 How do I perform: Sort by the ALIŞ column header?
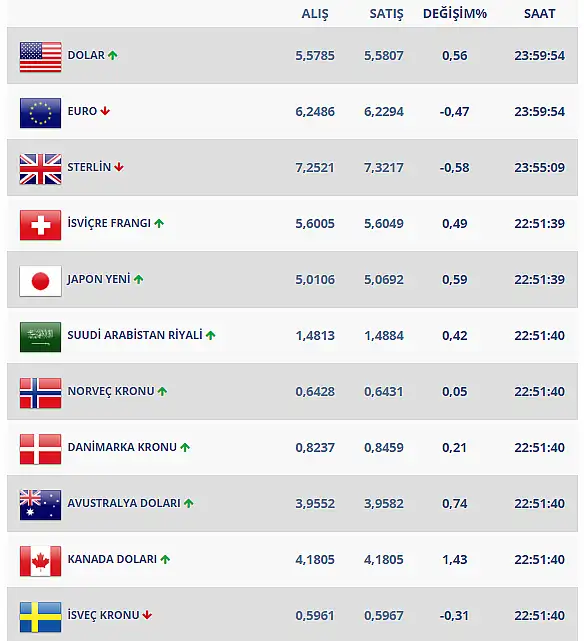click(x=315, y=14)
